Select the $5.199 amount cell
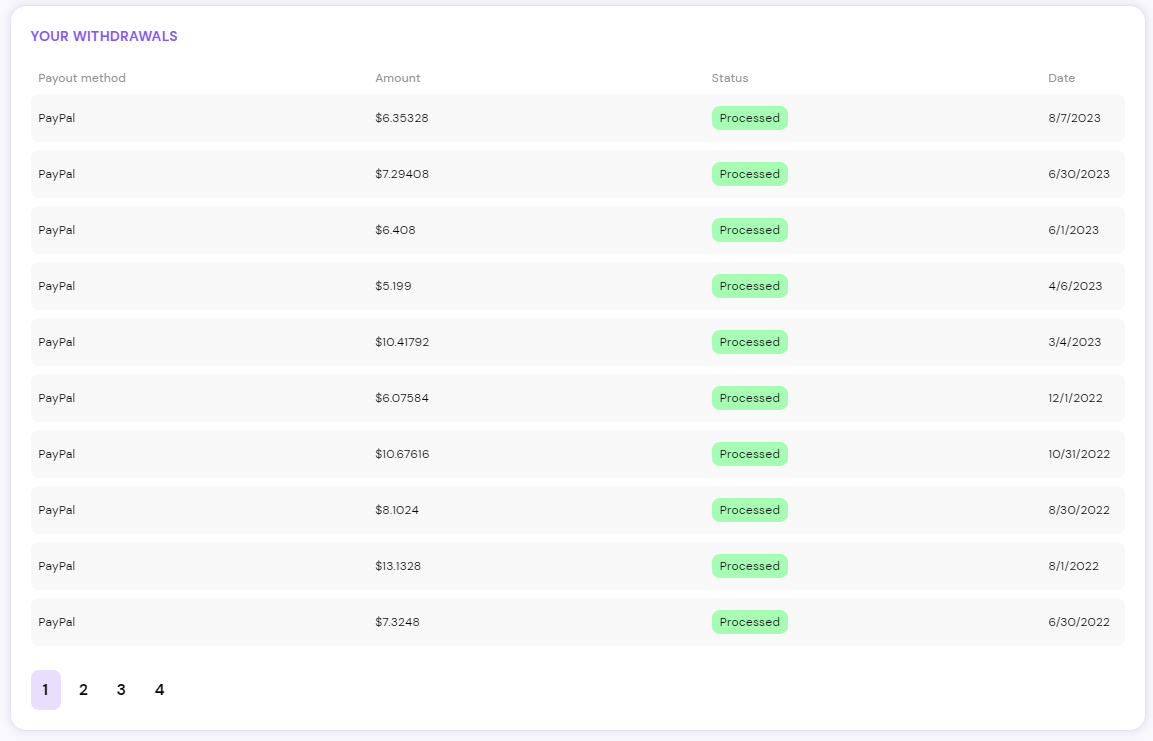The height and width of the screenshot is (741, 1153). click(x=393, y=286)
